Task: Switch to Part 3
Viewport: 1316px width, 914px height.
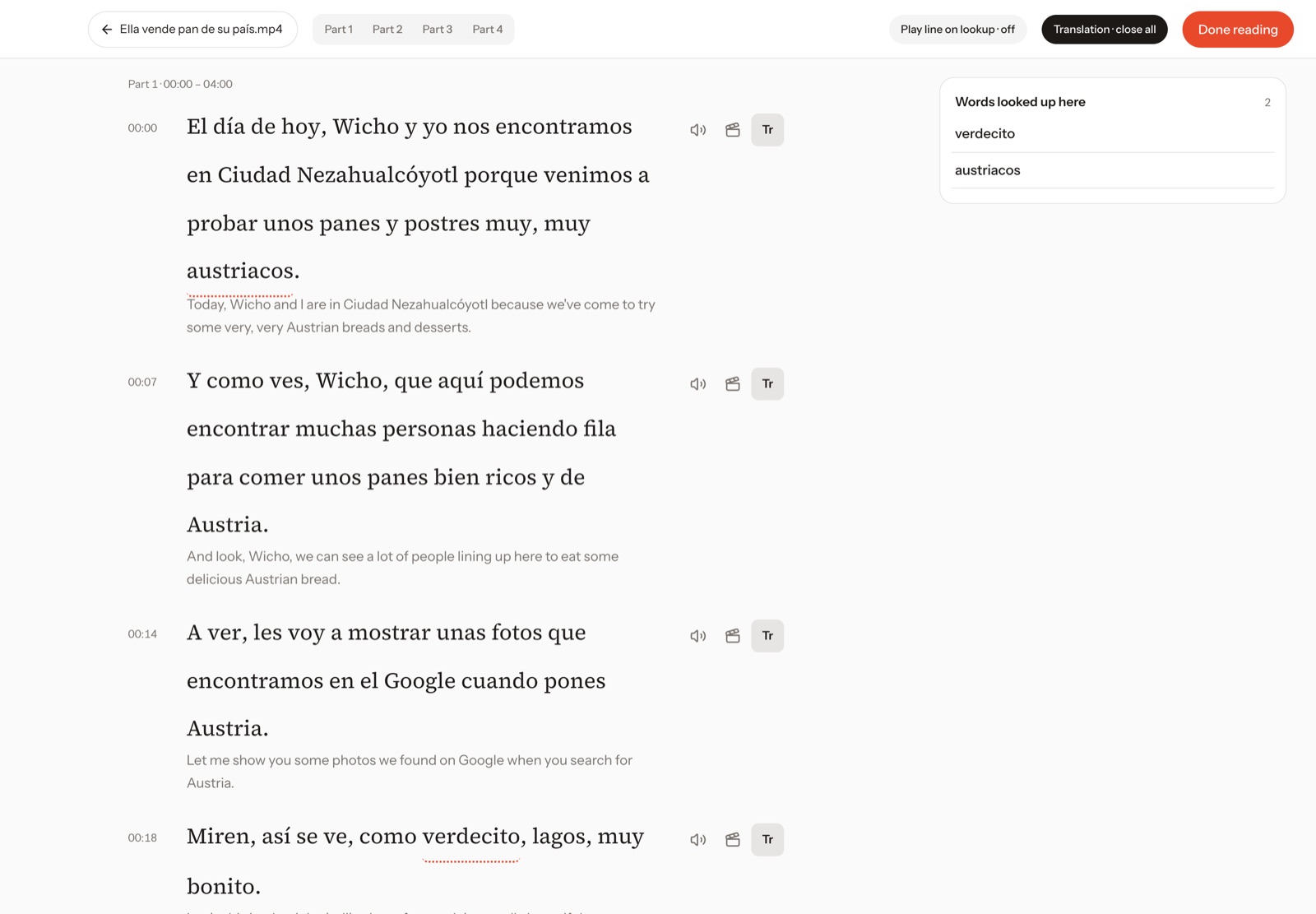Action: click(x=438, y=30)
